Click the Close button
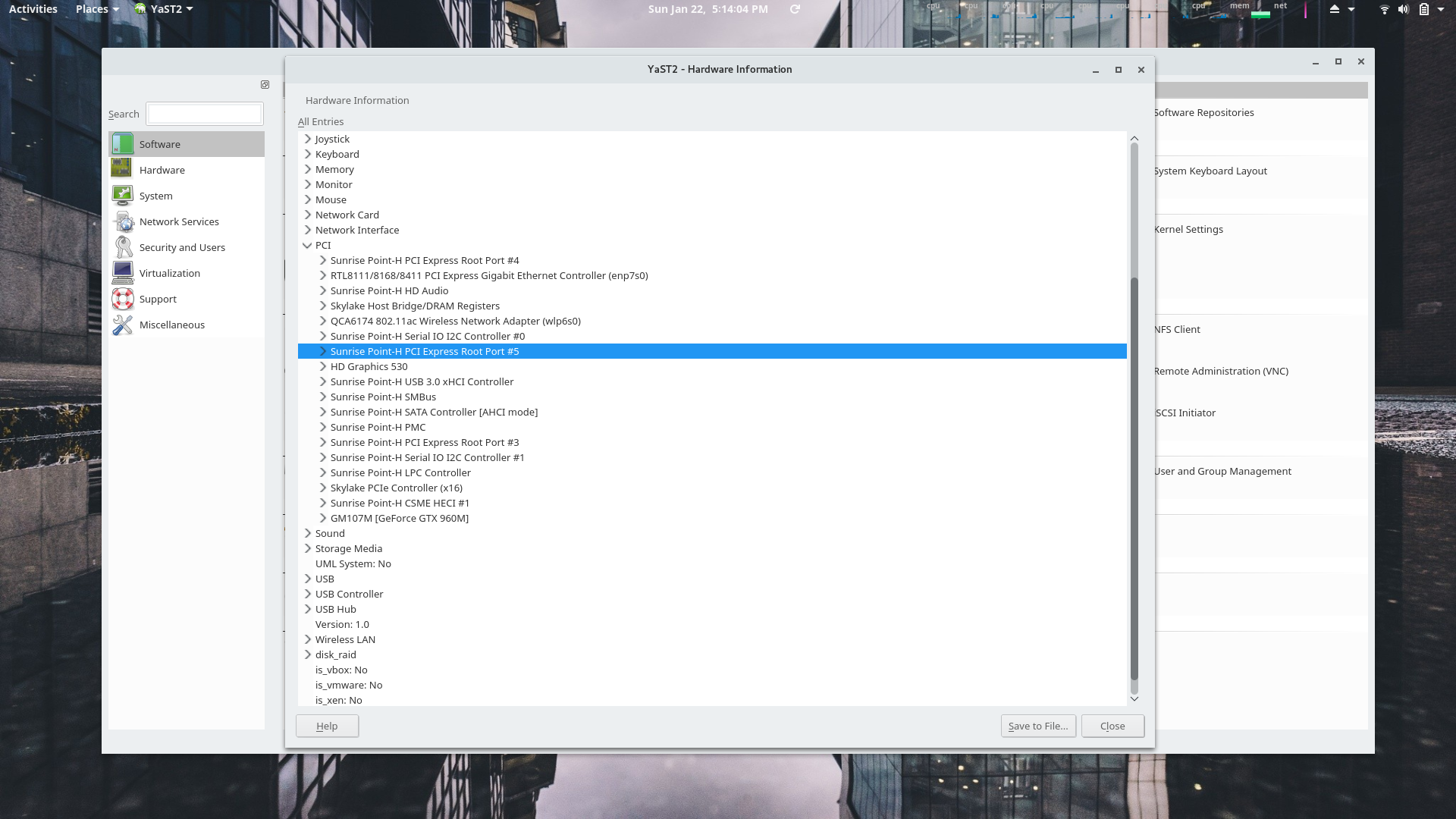 click(x=1112, y=726)
